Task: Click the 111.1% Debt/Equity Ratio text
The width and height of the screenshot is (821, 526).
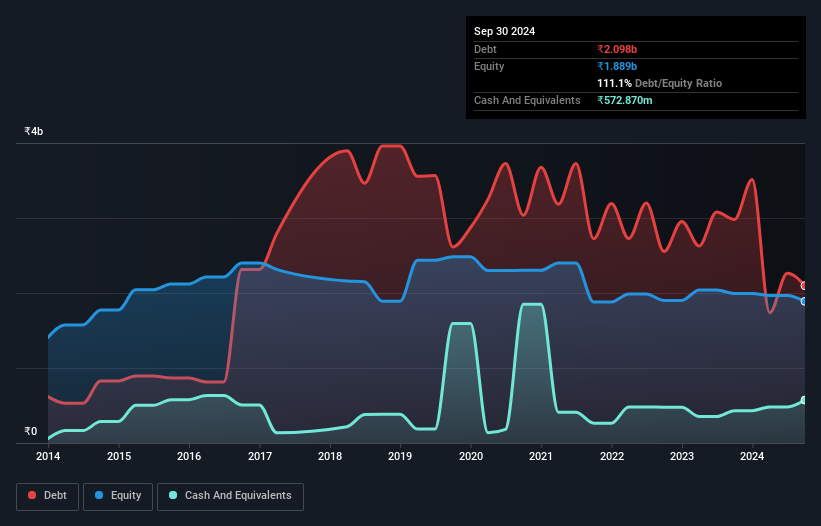Action: click(659, 83)
